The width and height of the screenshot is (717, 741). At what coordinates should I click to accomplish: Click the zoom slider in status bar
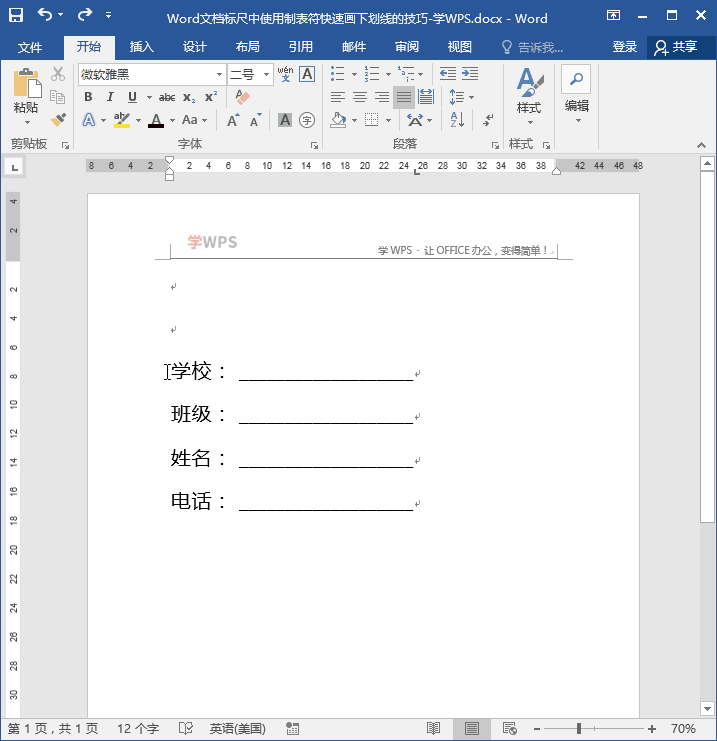[x=578, y=729]
